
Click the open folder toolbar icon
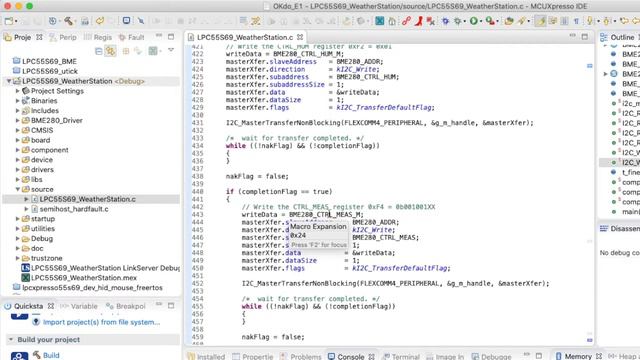509,21
